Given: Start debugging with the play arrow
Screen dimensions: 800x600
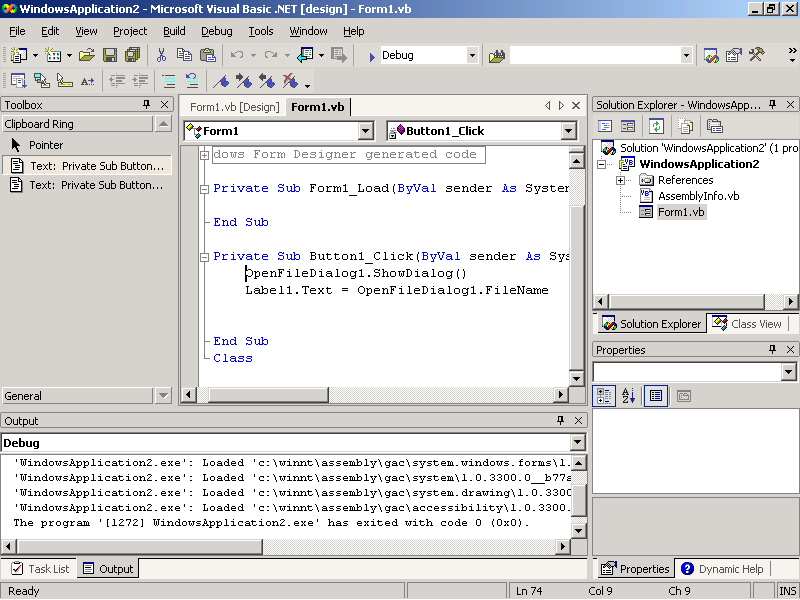Looking at the screenshot, I should [x=372, y=56].
